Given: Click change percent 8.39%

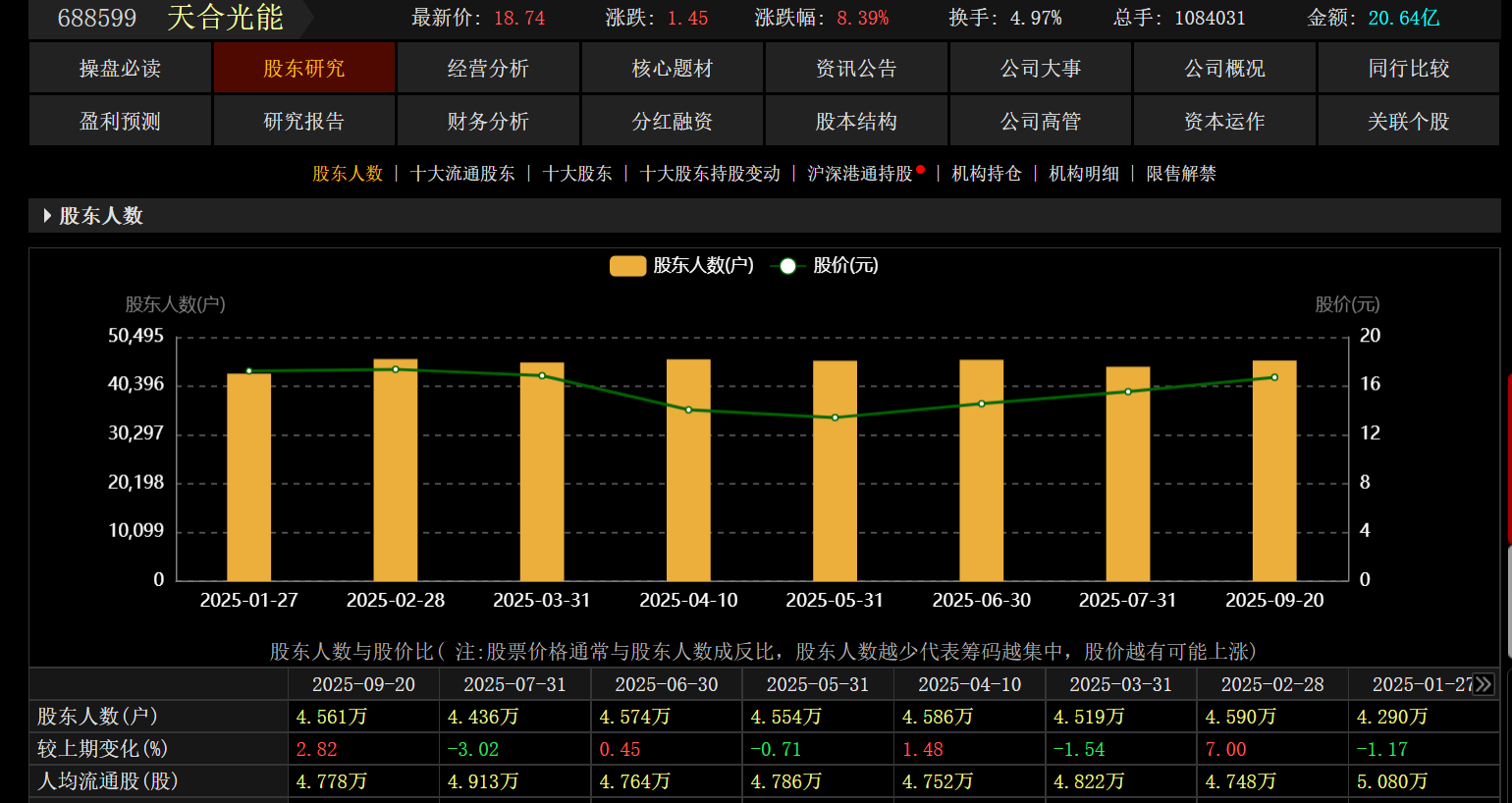Looking at the screenshot, I should (x=863, y=18).
